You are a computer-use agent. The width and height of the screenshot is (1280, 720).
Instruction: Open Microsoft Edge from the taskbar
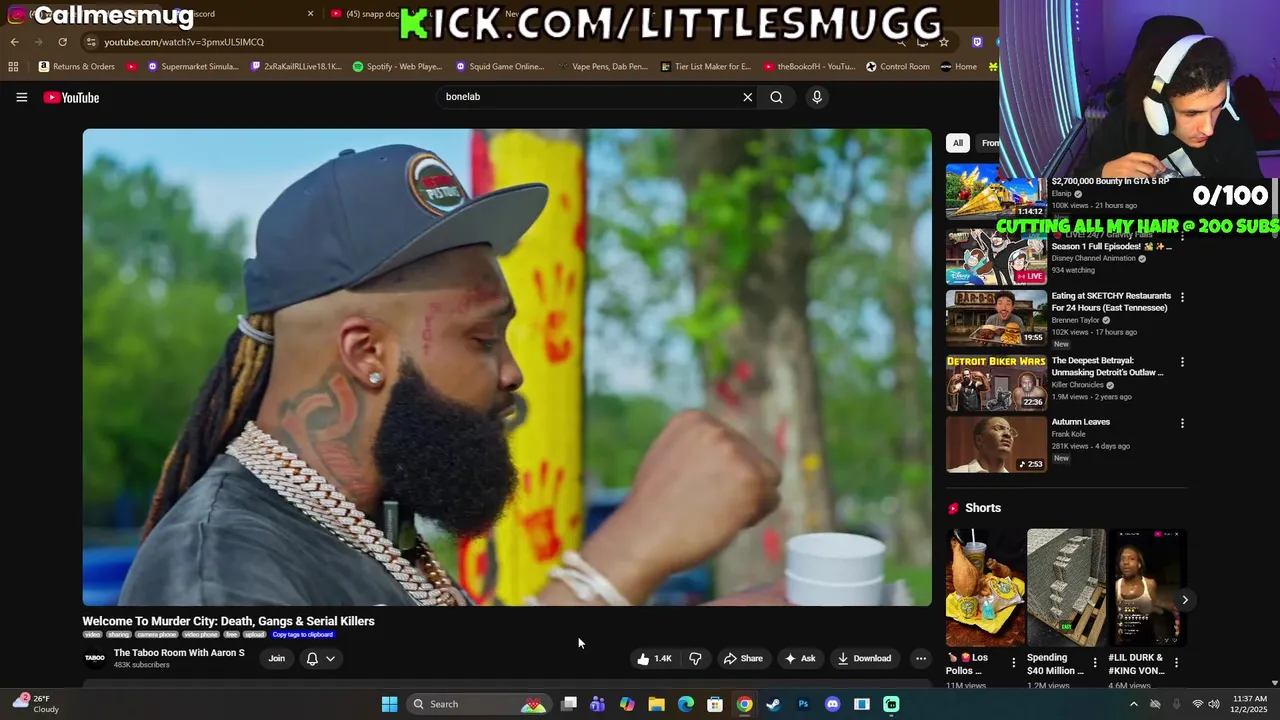685,704
